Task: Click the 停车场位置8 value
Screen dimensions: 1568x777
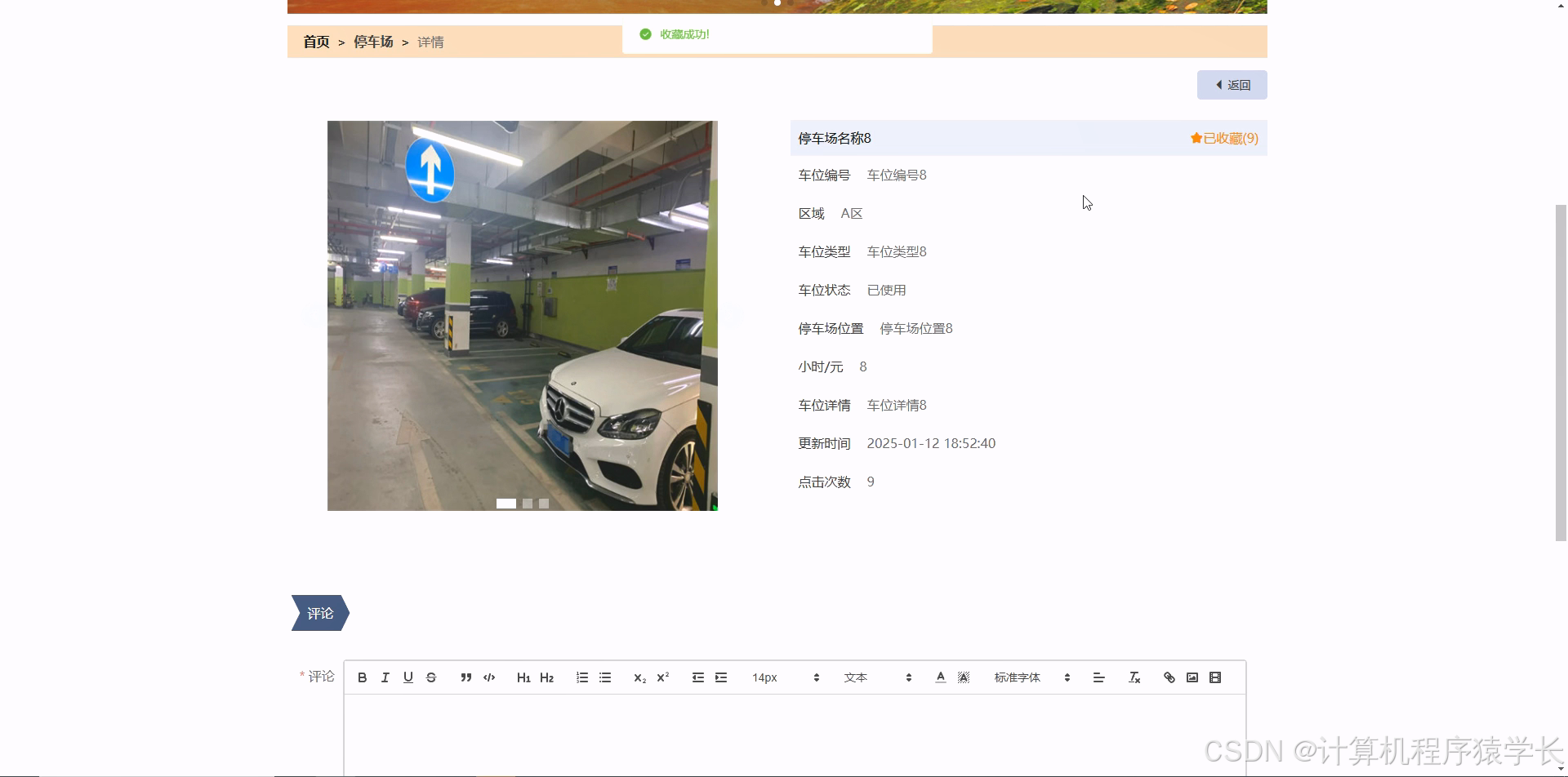Action: pos(916,329)
